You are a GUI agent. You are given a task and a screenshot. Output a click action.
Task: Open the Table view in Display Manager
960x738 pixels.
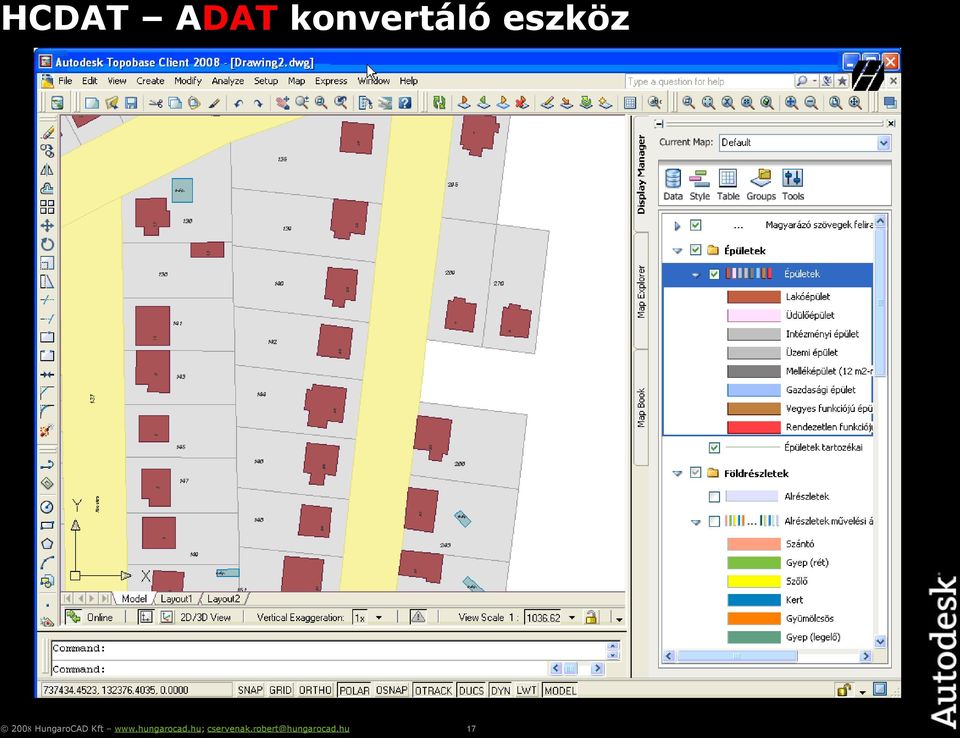728,184
